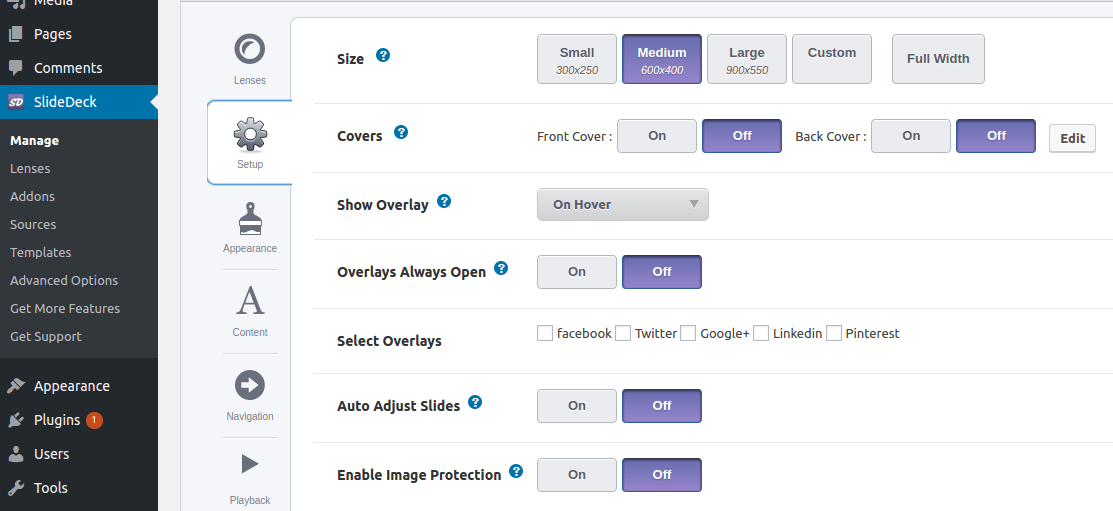Open the Playback play icon tab

click(250, 464)
